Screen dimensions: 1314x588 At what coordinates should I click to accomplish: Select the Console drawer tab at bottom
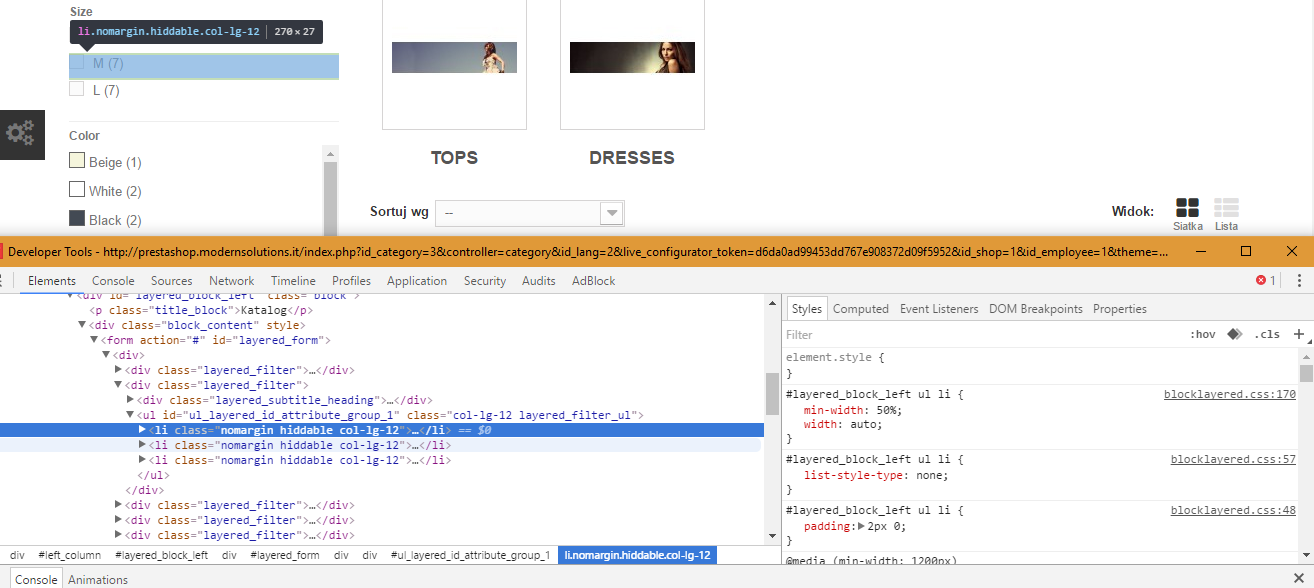point(36,580)
